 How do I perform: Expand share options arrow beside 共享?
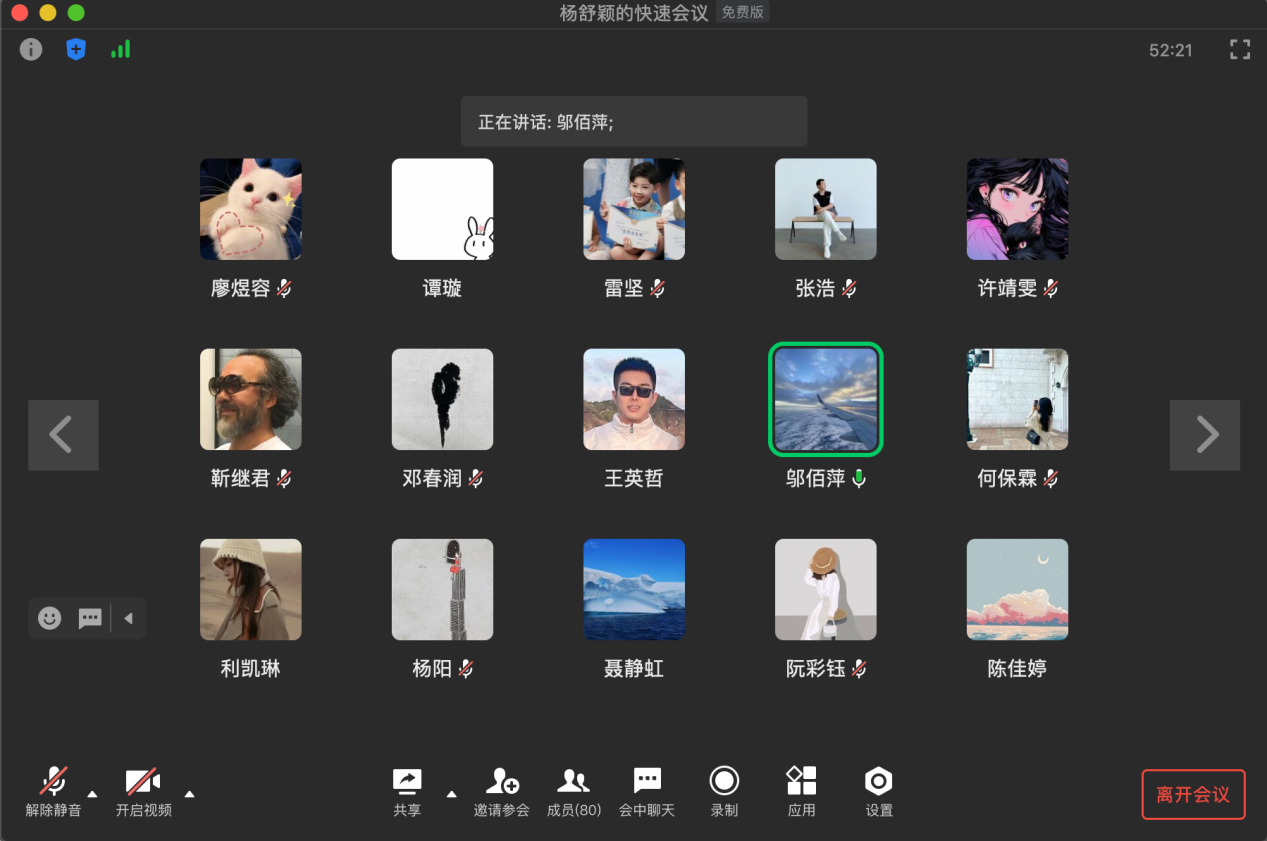click(451, 794)
